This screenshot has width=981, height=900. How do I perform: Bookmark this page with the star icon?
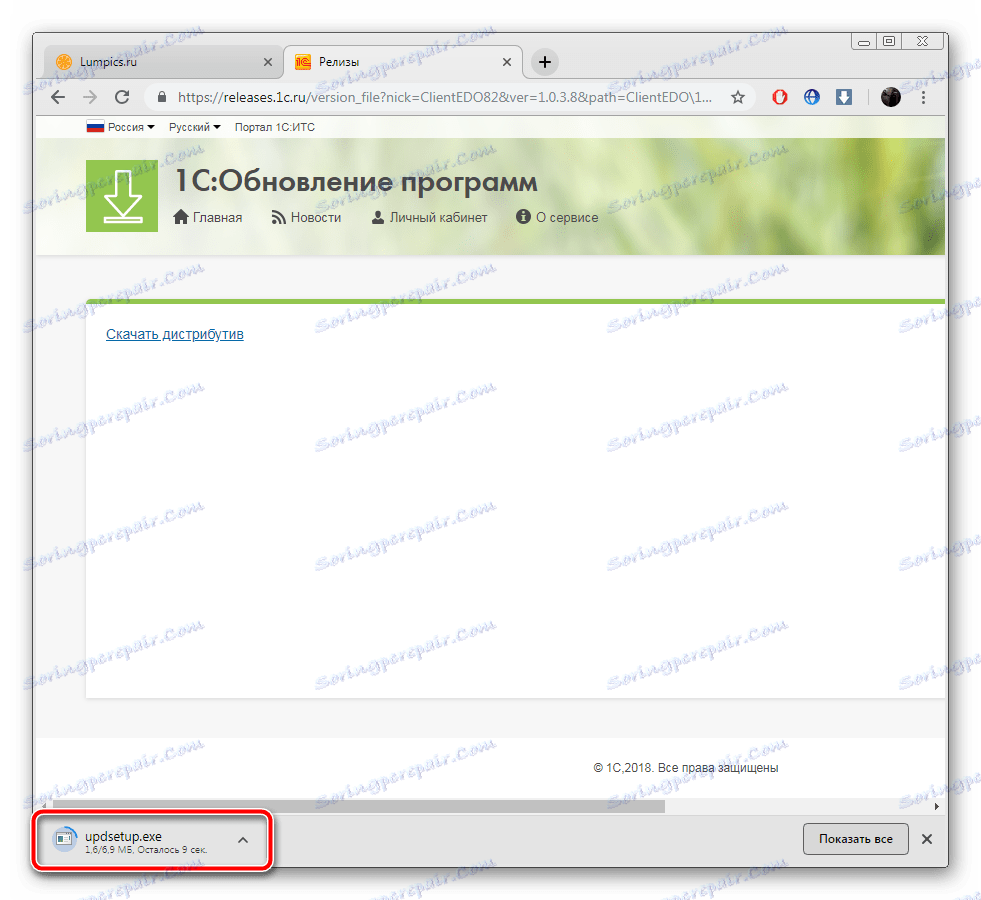738,98
